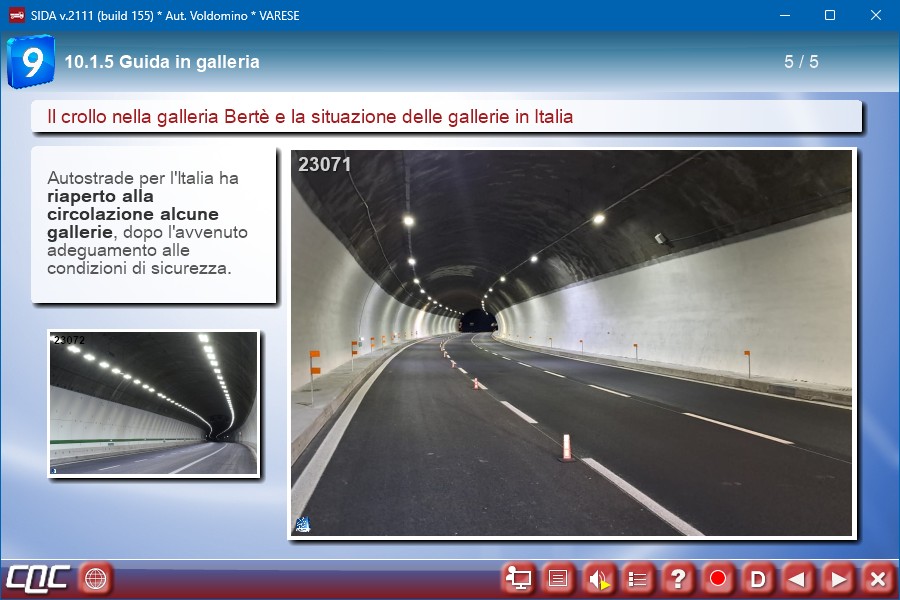
Task: Click the CQC logo
Action: pos(38,578)
